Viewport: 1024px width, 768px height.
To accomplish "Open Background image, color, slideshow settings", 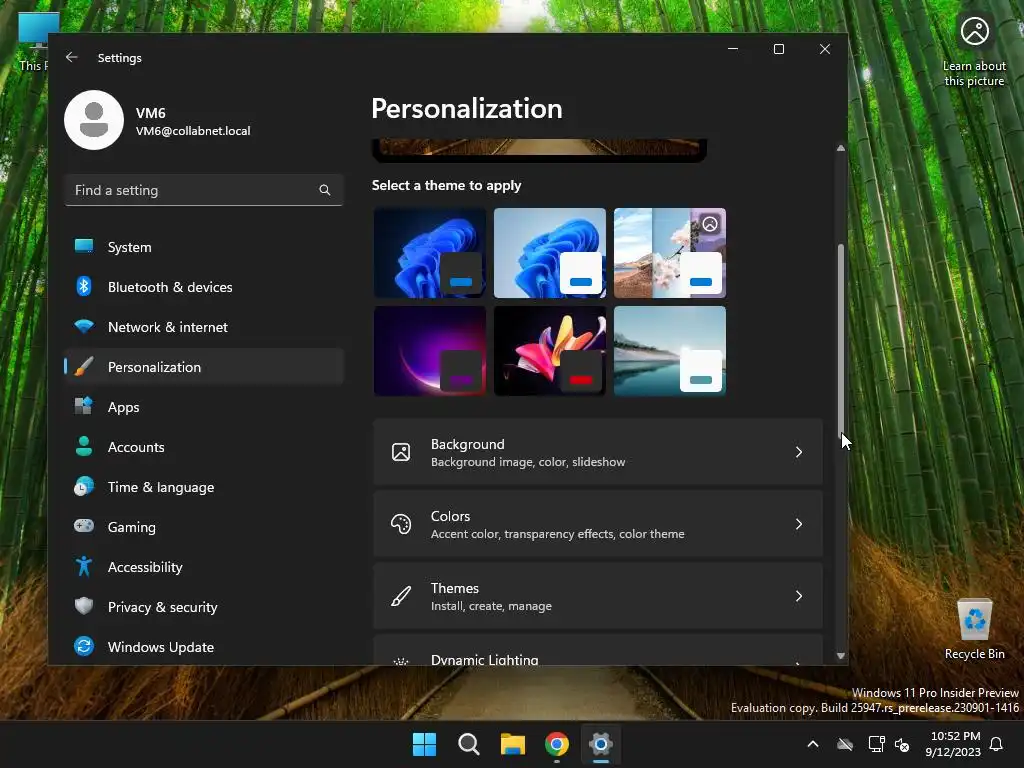I will [598, 452].
